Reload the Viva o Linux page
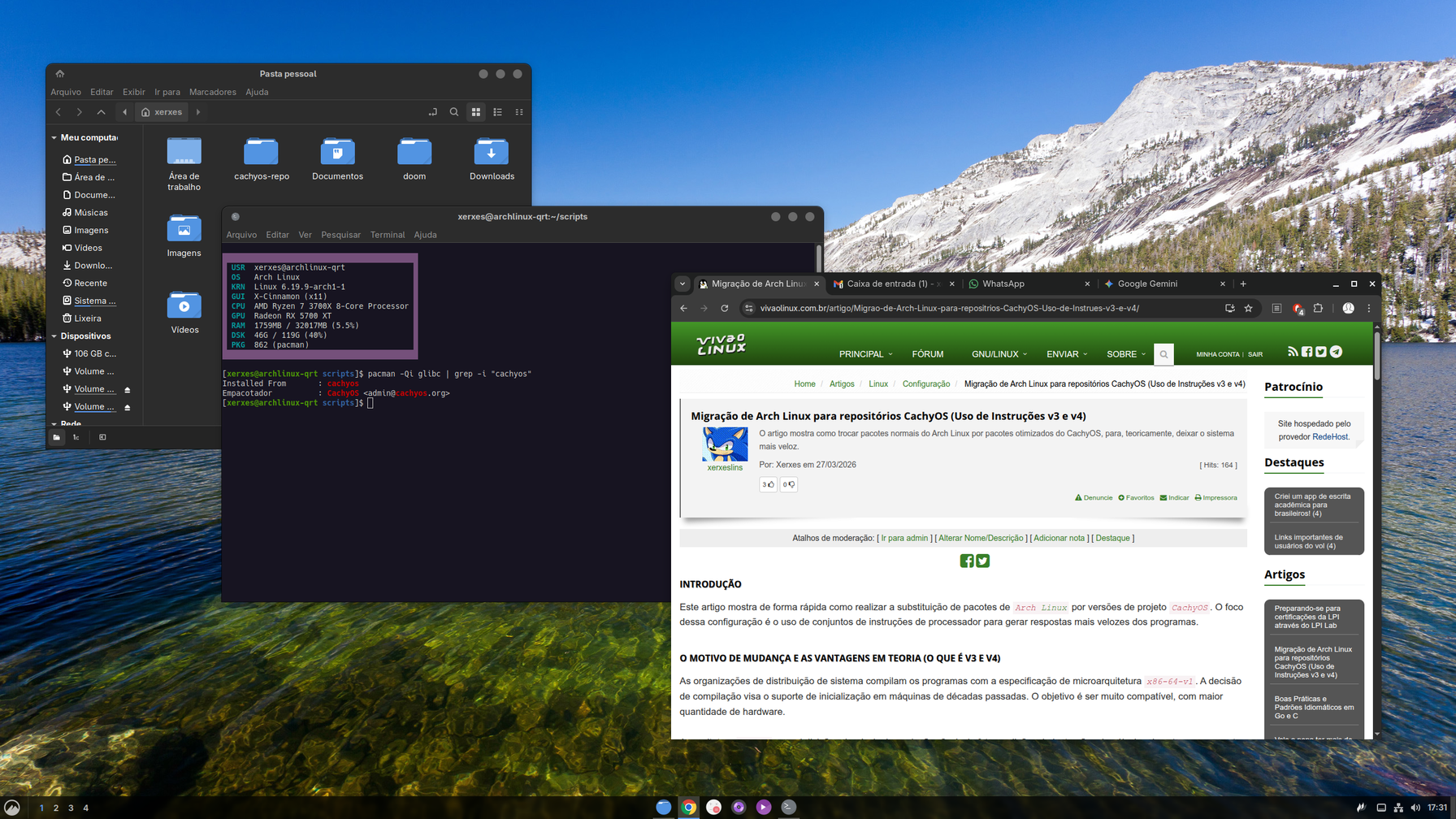The image size is (1456, 819). pyautogui.click(x=725, y=309)
